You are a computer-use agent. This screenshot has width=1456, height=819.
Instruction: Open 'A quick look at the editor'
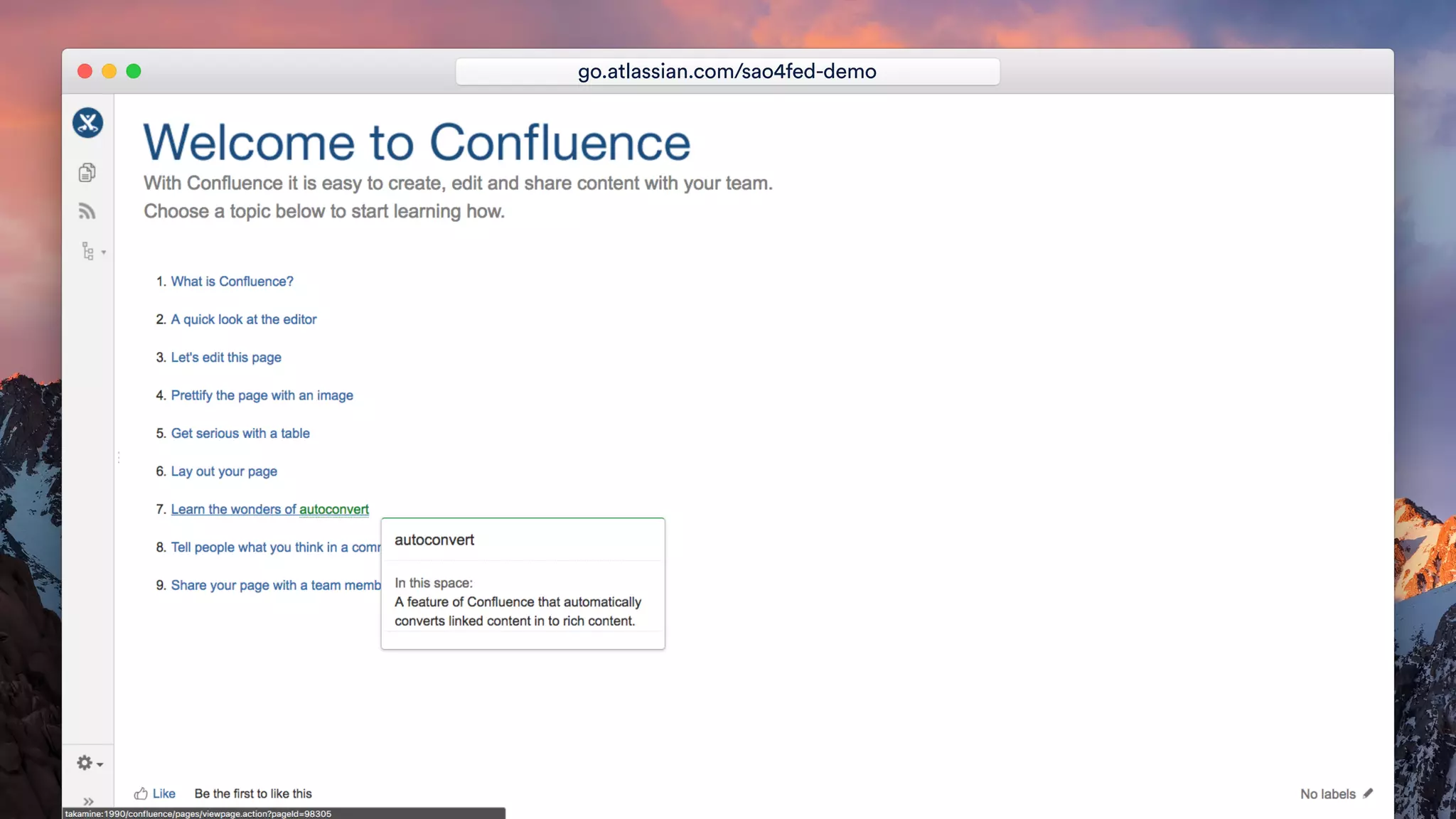point(244,319)
